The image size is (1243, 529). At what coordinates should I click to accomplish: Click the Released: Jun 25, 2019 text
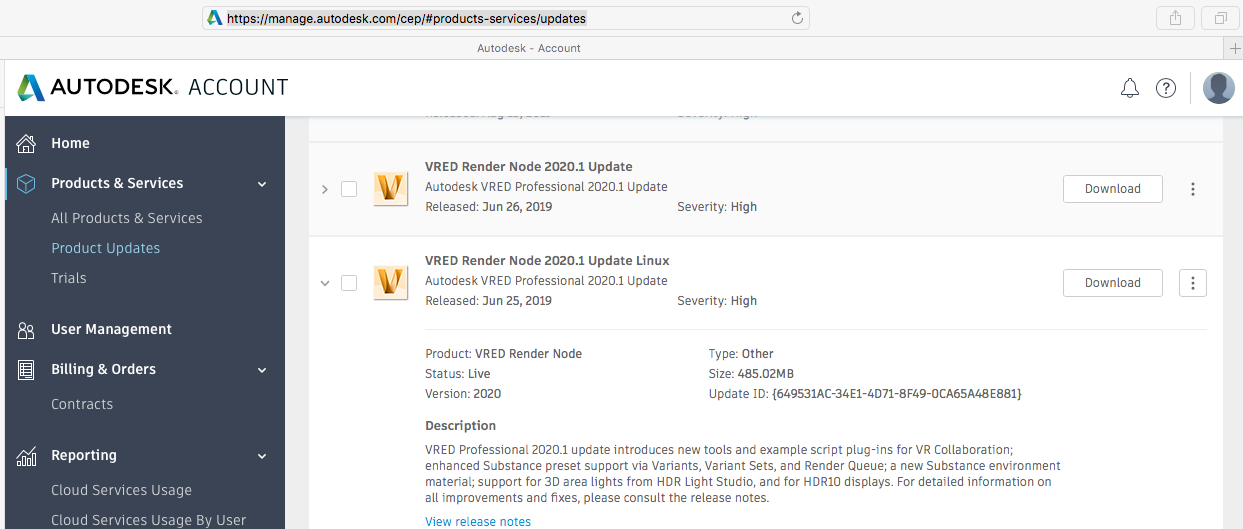point(489,301)
